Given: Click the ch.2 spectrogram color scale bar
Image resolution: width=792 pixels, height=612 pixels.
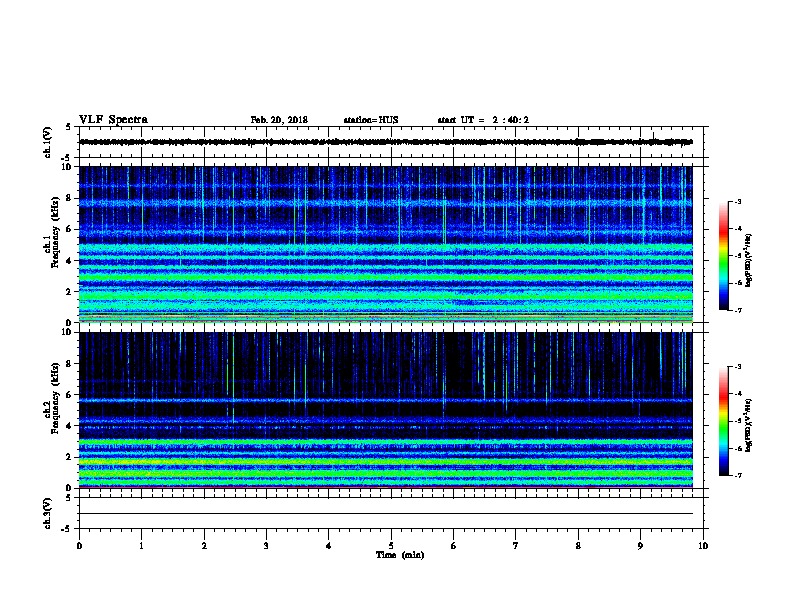Looking at the screenshot, I should point(724,421).
